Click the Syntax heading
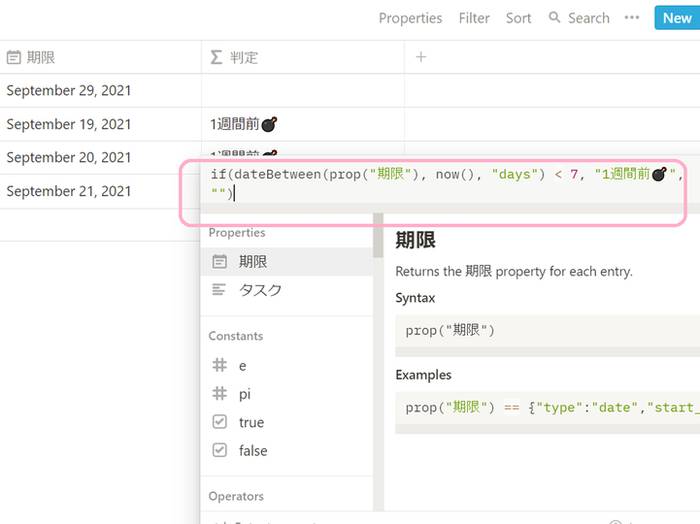700x524 pixels. tap(415, 298)
